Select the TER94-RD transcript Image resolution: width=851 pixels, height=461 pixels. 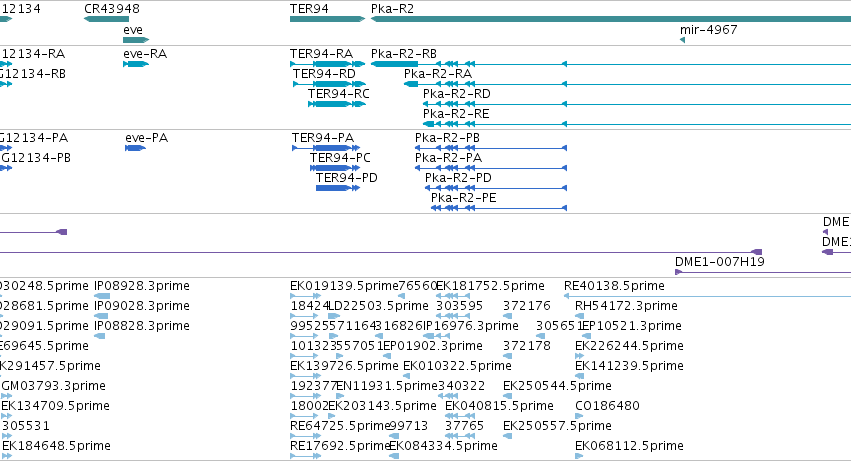click(x=329, y=84)
